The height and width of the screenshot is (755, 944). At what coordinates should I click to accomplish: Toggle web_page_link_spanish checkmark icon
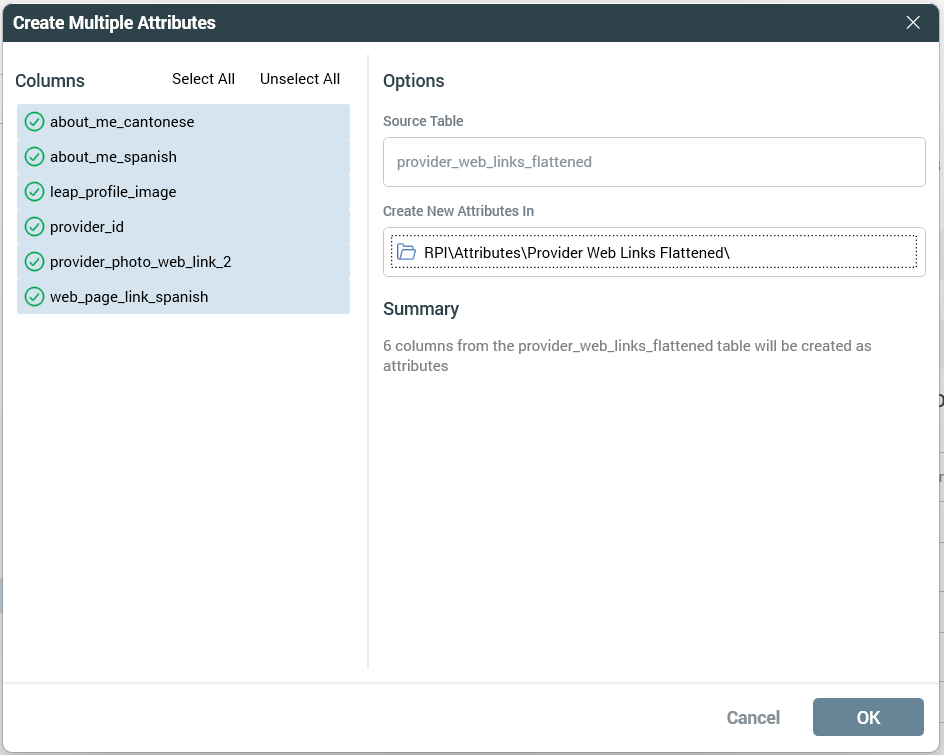tap(34, 297)
